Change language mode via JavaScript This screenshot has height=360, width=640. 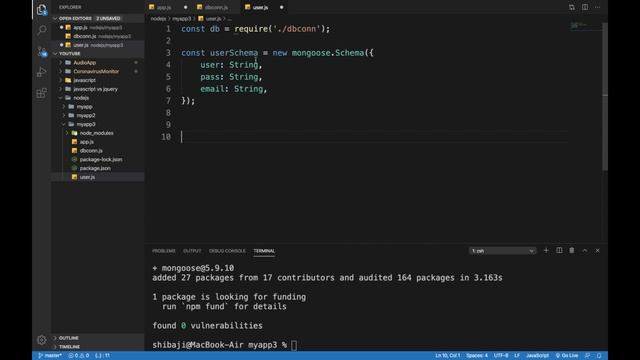point(537,356)
